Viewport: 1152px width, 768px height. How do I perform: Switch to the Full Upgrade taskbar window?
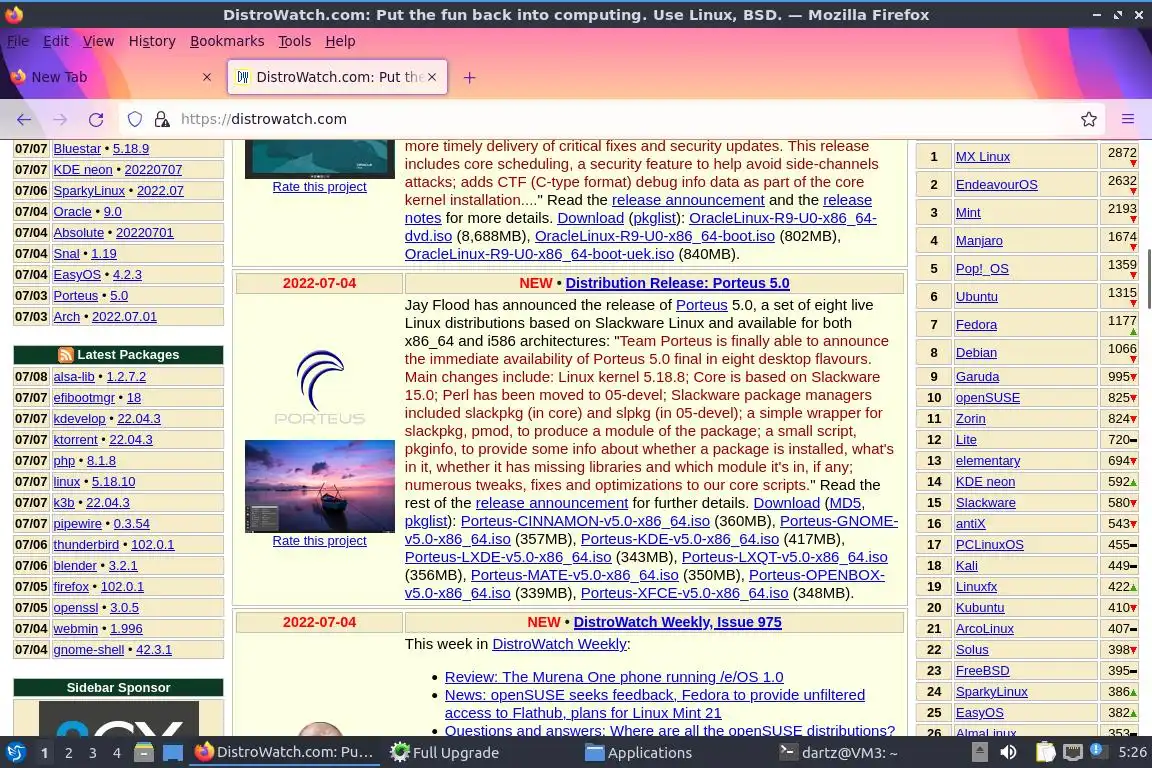click(x=444, y=753)
